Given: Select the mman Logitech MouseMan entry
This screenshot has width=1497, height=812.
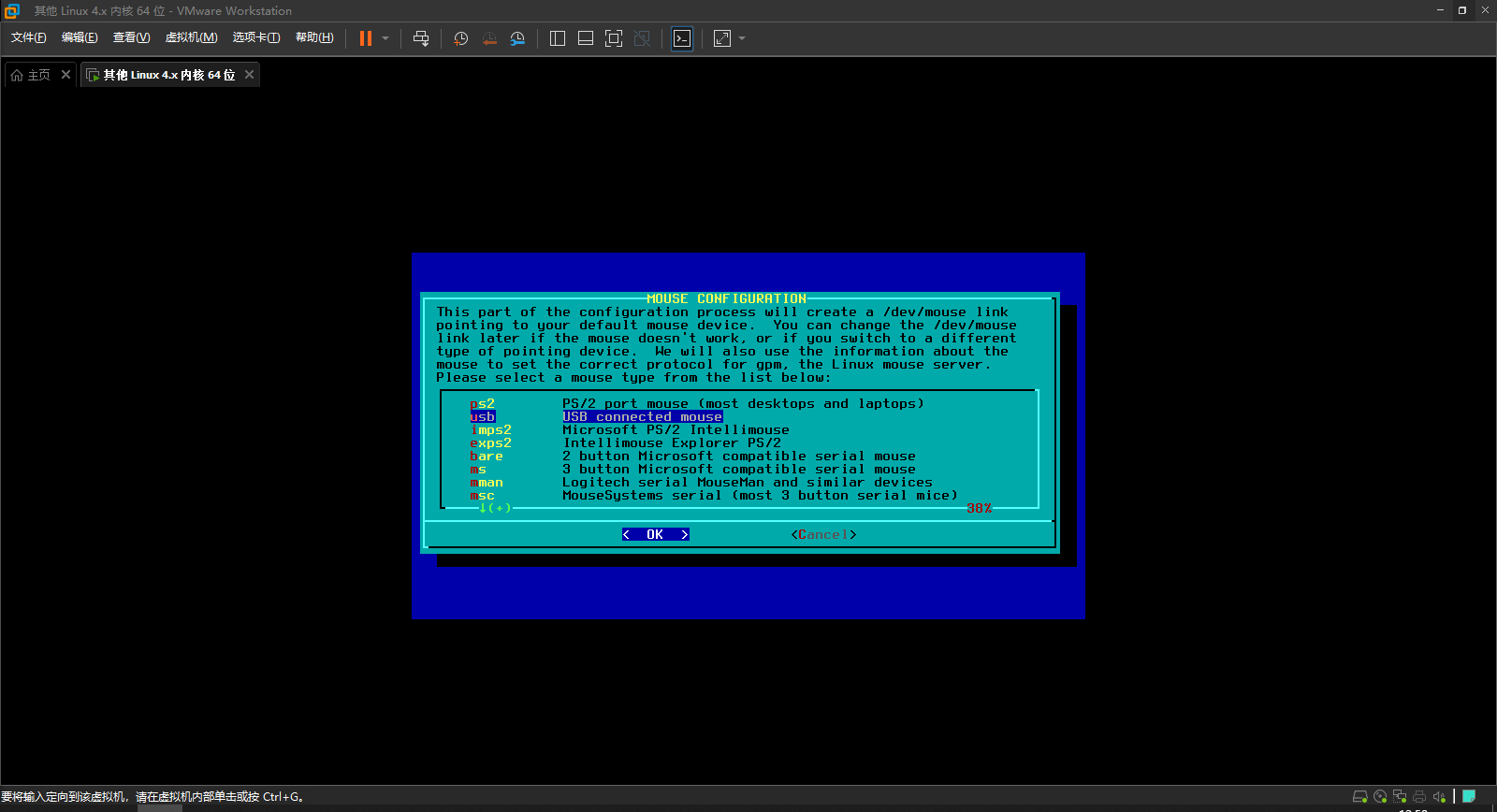Looking at the screenshot, I should pyautogui.click(x=701, y=482).
